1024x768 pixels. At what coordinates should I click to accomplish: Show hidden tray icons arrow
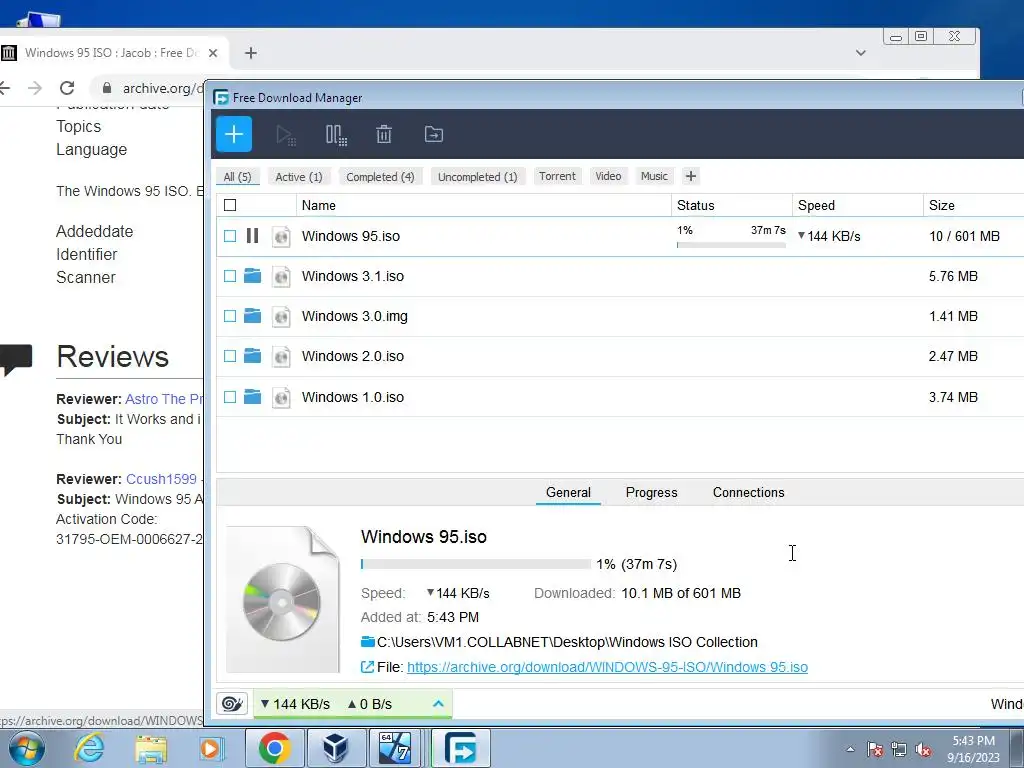(850, 750)
